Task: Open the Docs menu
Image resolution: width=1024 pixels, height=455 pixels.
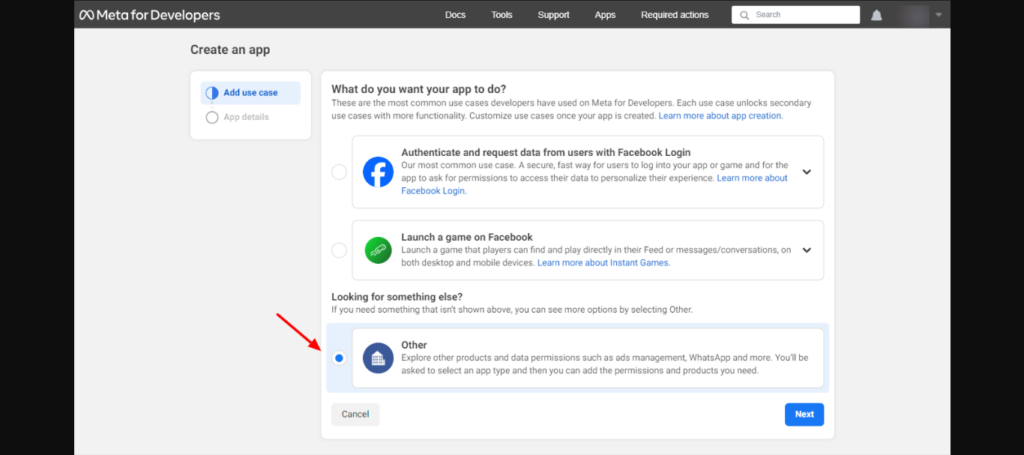Action: click(455, 15)
